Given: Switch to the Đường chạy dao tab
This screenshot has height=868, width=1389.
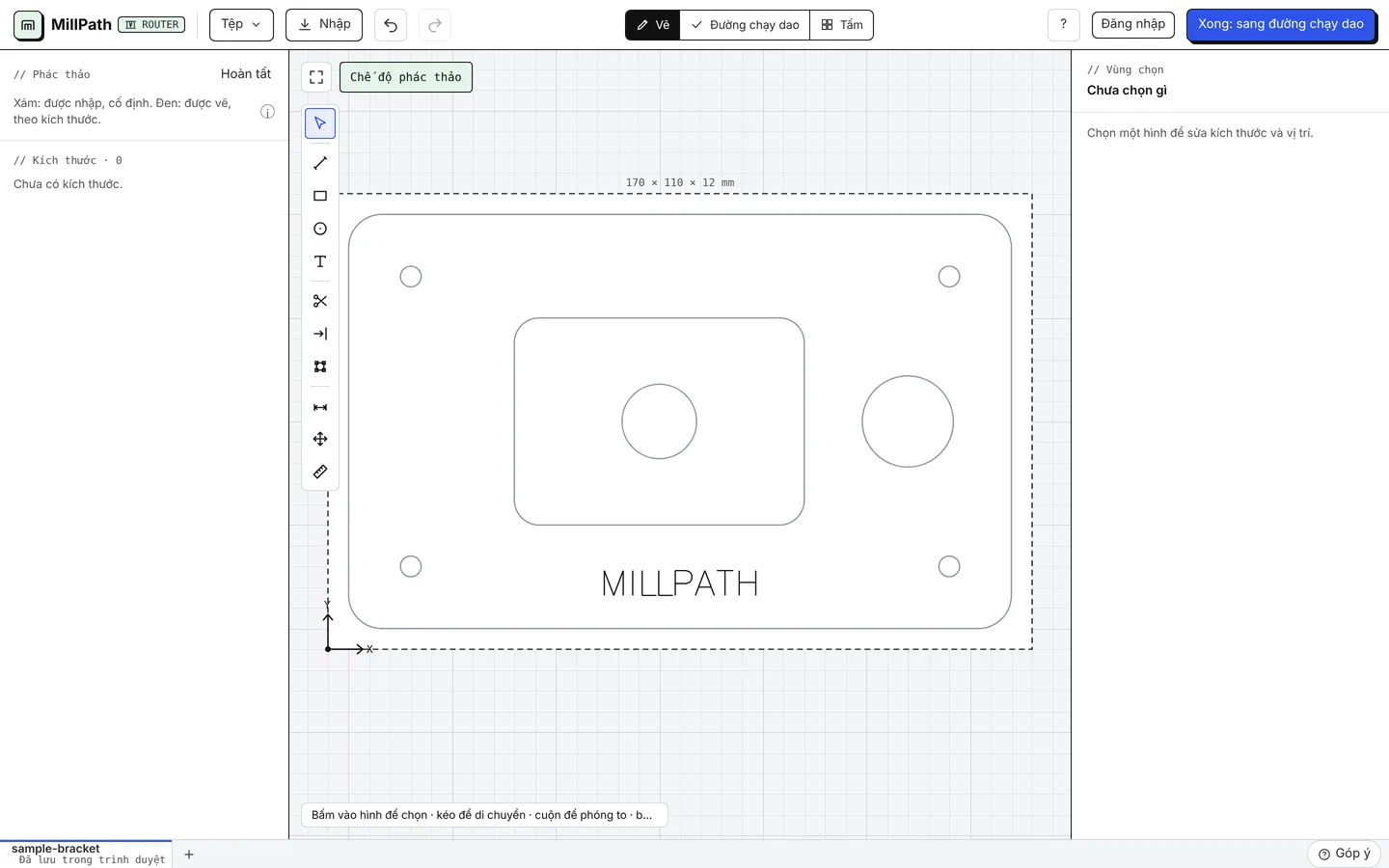Looking at the screenshot, I should [746, 25].
